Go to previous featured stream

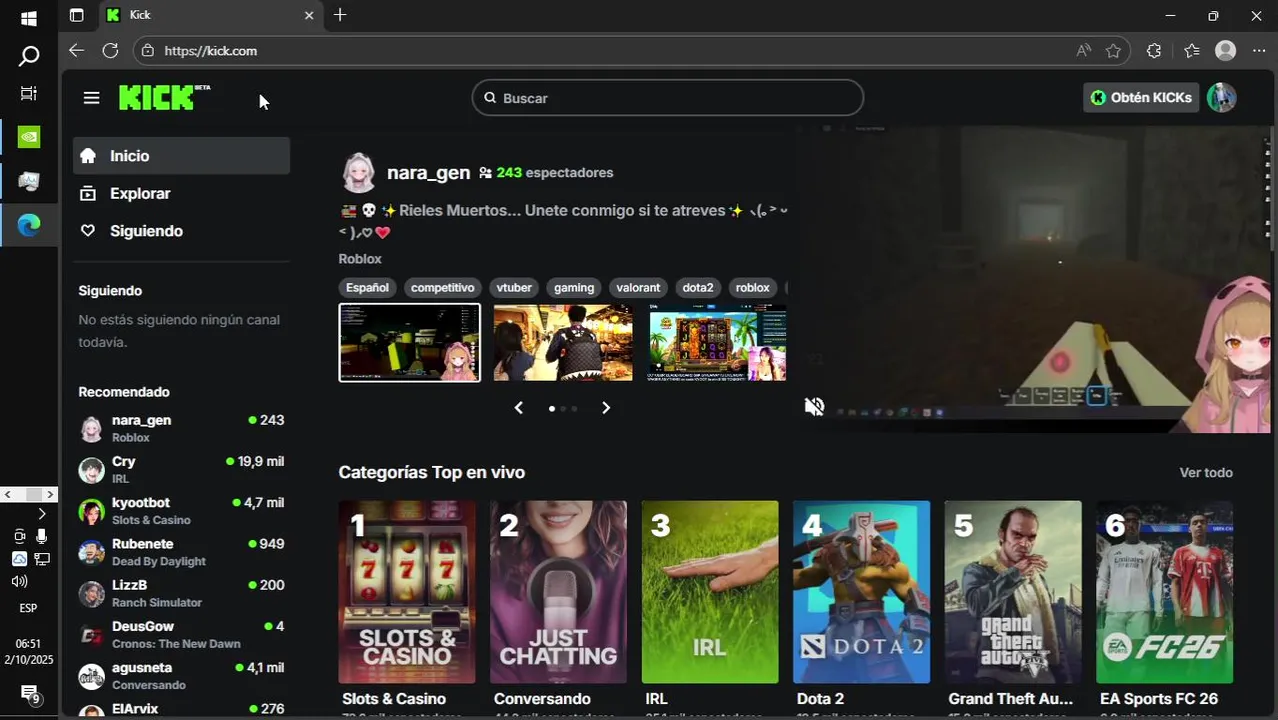tap(518, 408)
